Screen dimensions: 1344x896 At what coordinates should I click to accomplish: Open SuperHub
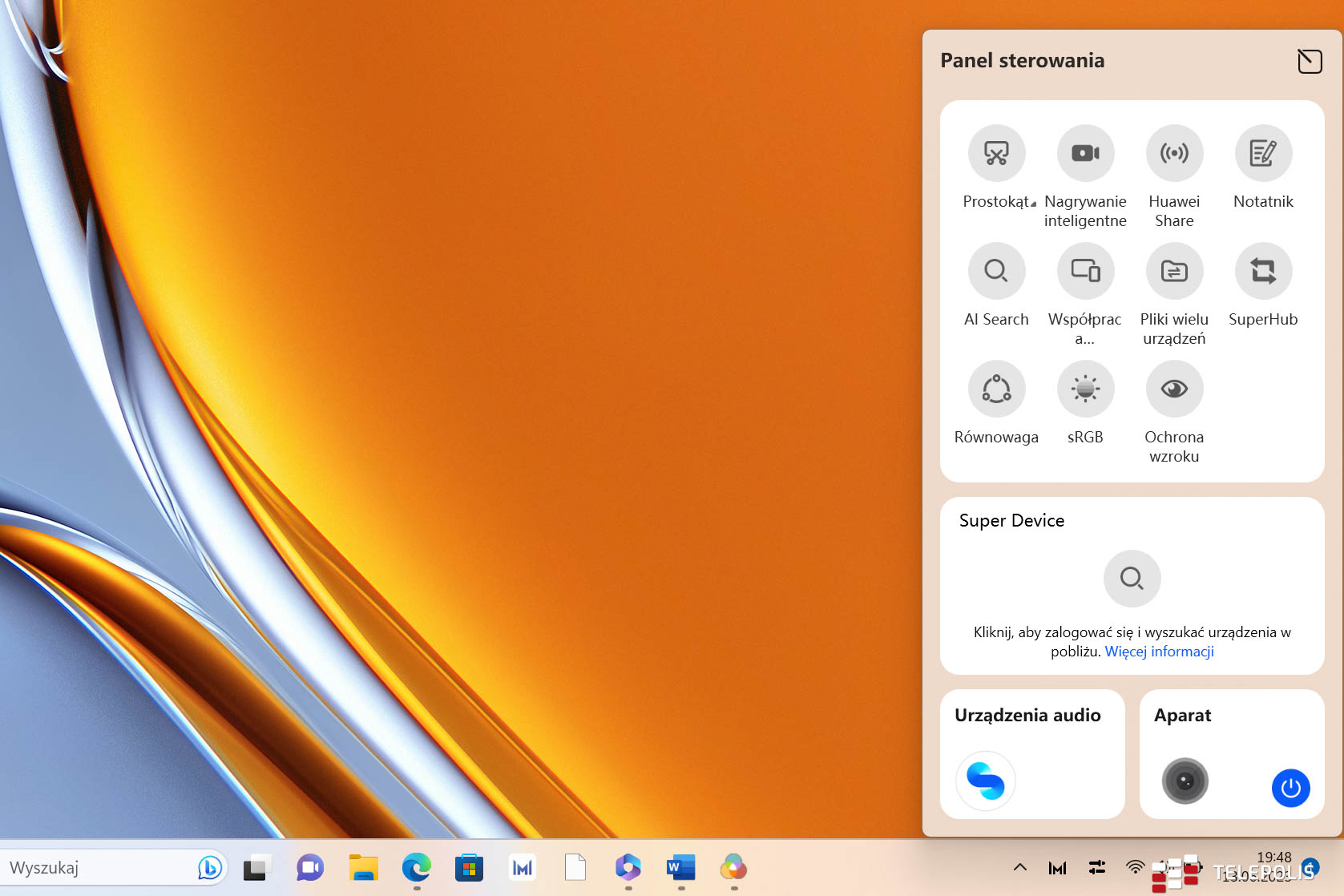coord(1263,271)
